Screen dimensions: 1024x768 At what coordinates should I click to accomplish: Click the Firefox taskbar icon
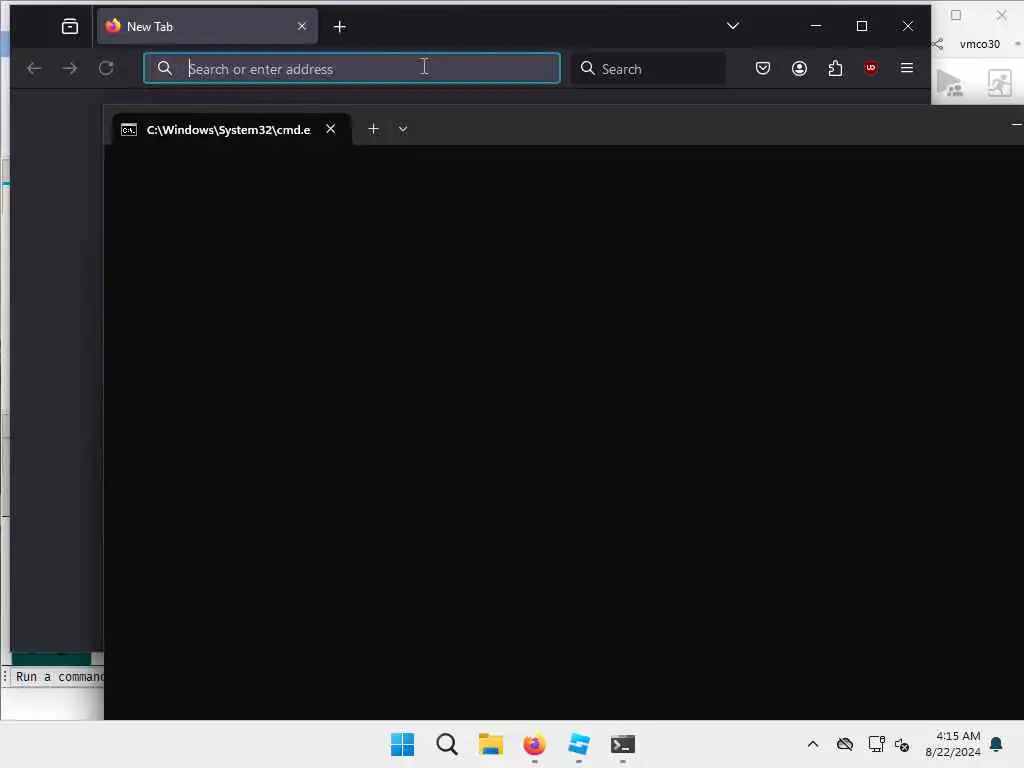click(534, 744)
